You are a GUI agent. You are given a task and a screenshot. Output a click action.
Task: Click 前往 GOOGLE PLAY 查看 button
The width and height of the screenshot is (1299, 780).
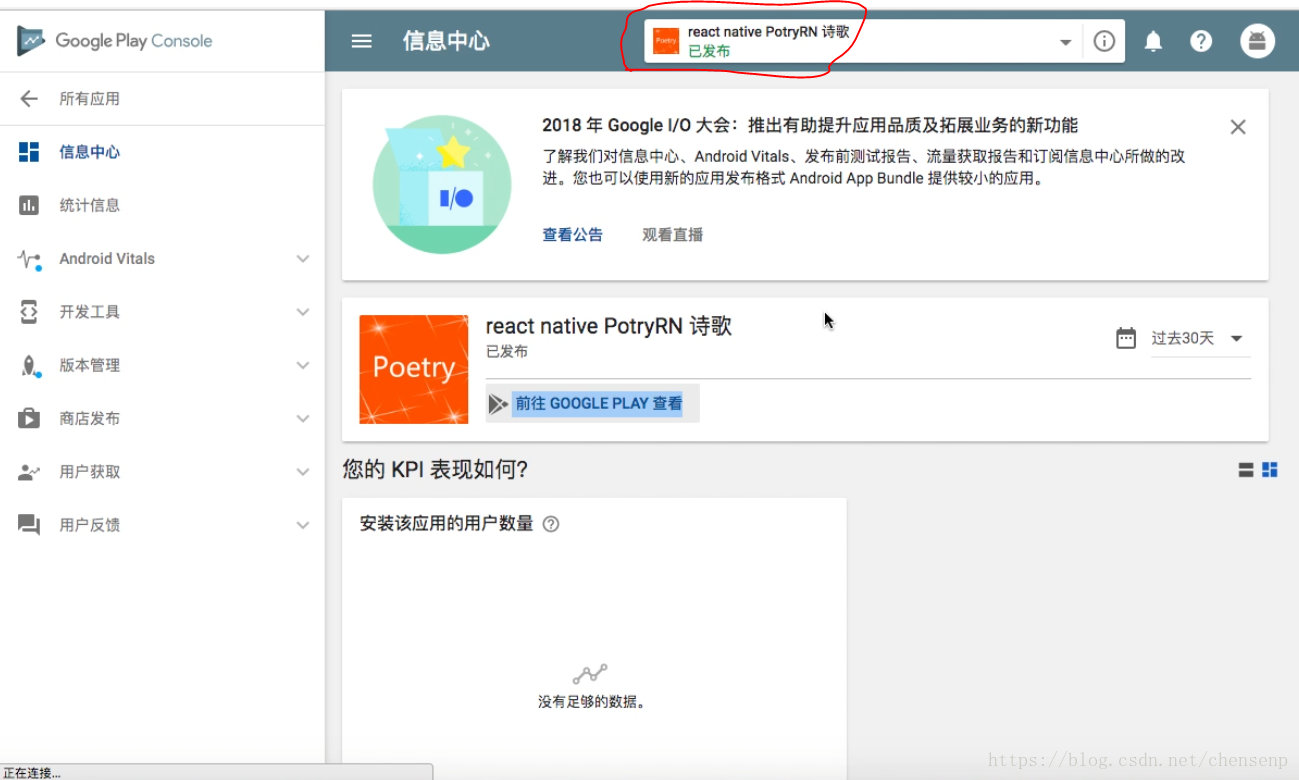click(593, 404)
